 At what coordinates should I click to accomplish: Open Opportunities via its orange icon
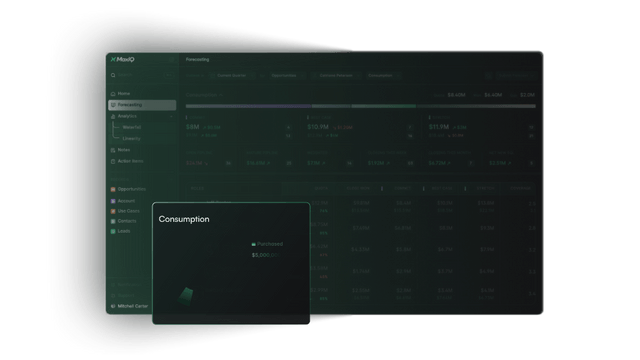(113, 189)
